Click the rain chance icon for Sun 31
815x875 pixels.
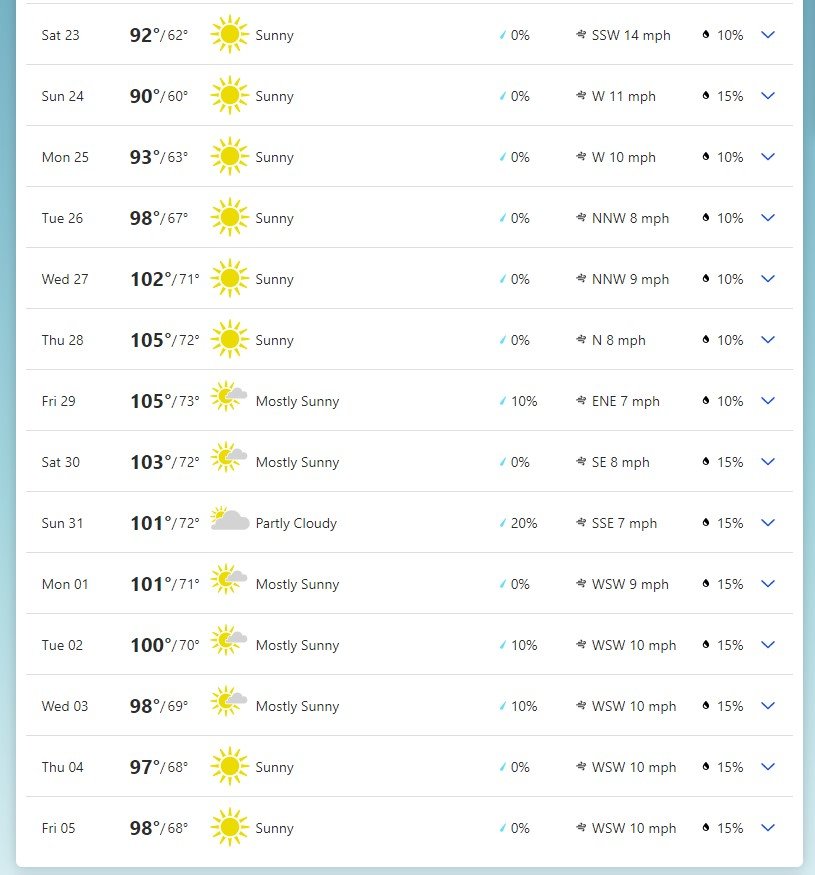tap(502, 523)
